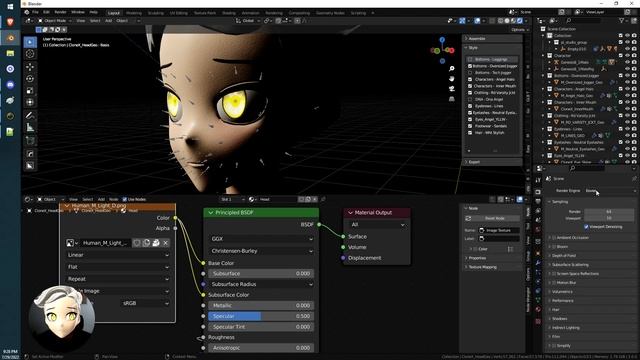This screenshot has height=360, width=640.
Task: Click the Metallic value slider
Action: click(x=261, y=306)
